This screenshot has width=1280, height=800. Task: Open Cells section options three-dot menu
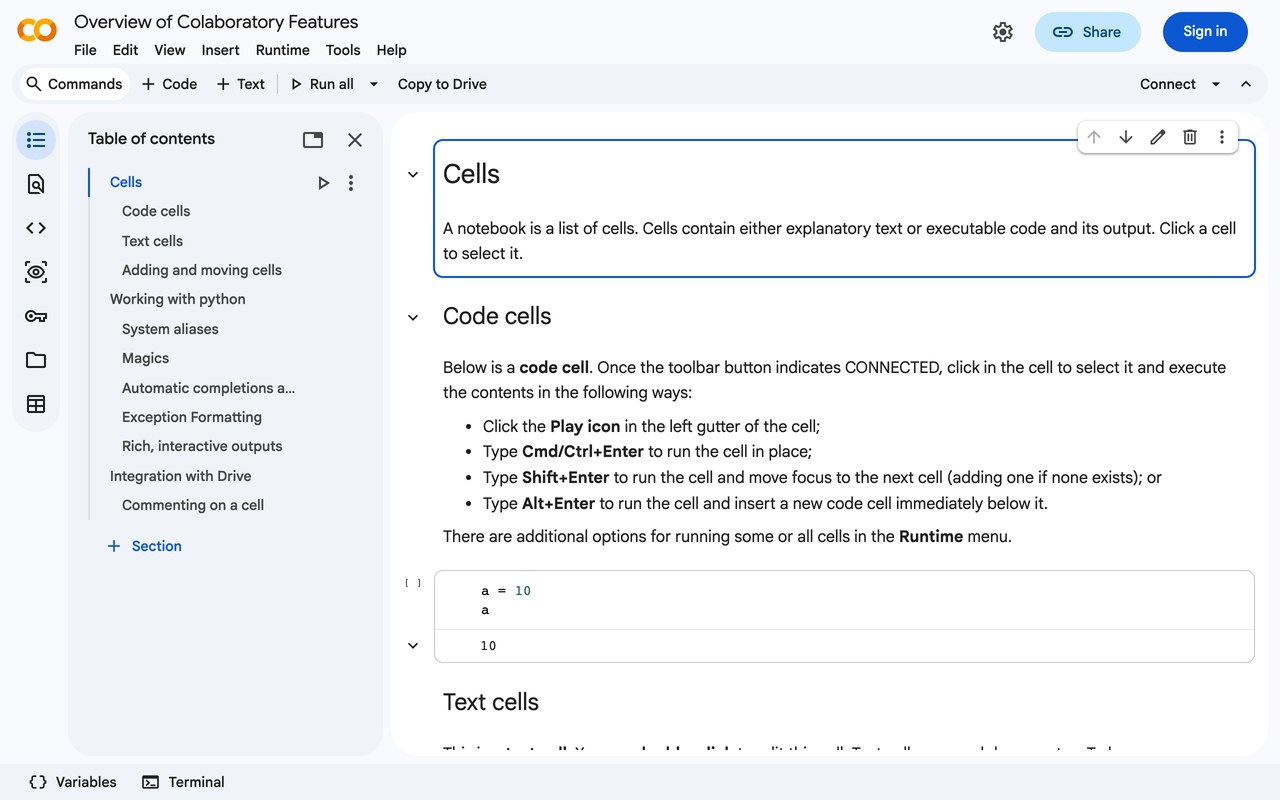[x=351, y=183]
